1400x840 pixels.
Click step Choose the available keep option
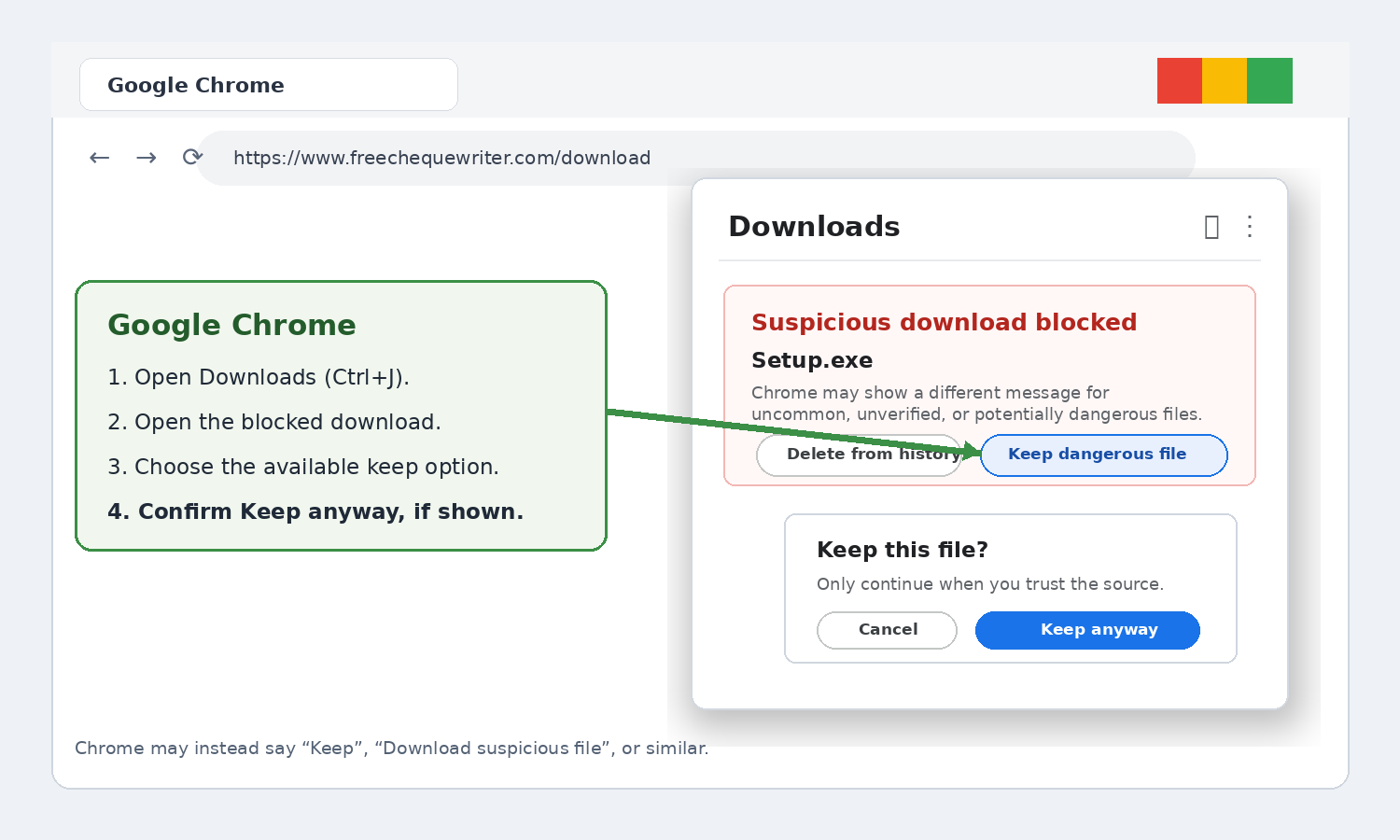[x=303, y=467]
